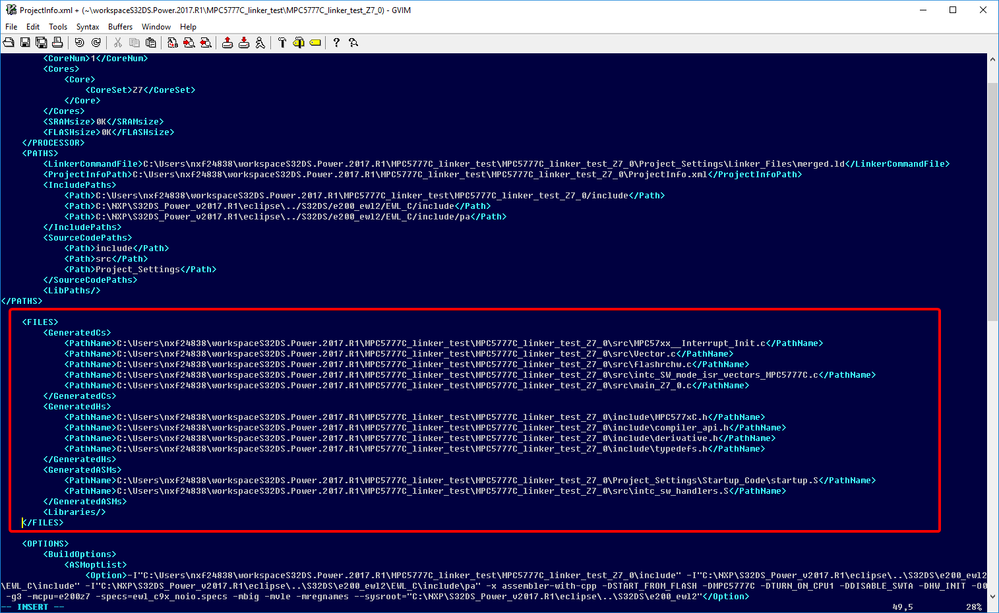The image size is (999, 613).
Task: Place cursor on the <FILES> opening tag
Action: [x=40, y=322]
